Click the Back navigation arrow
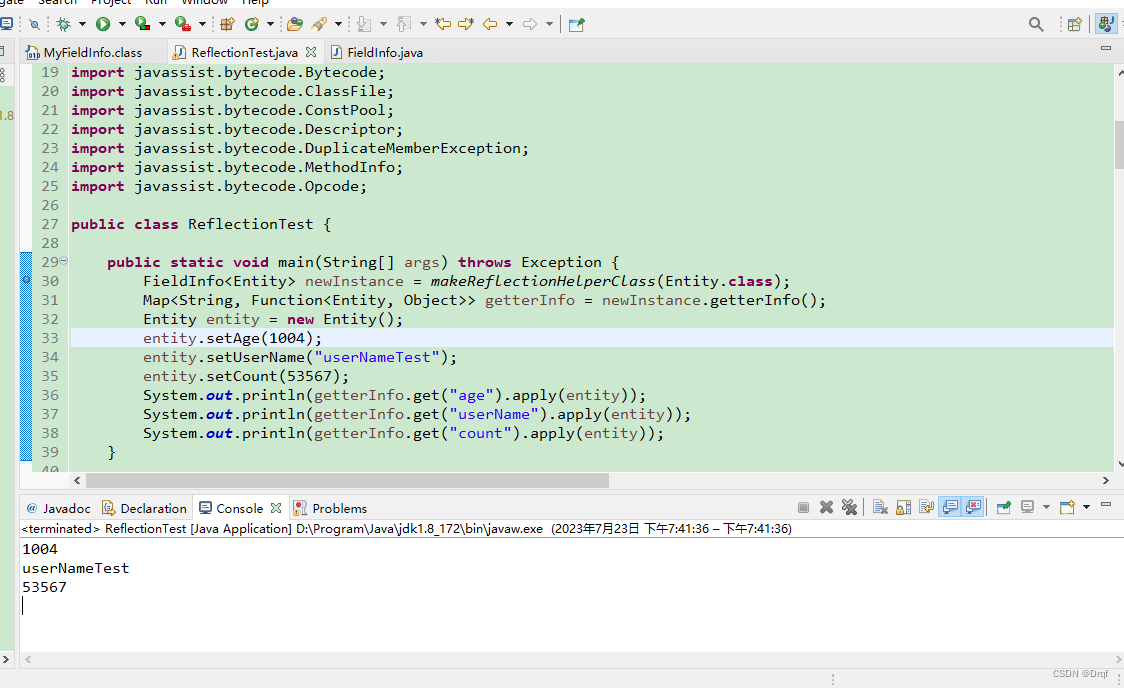 tap(490, 24)
